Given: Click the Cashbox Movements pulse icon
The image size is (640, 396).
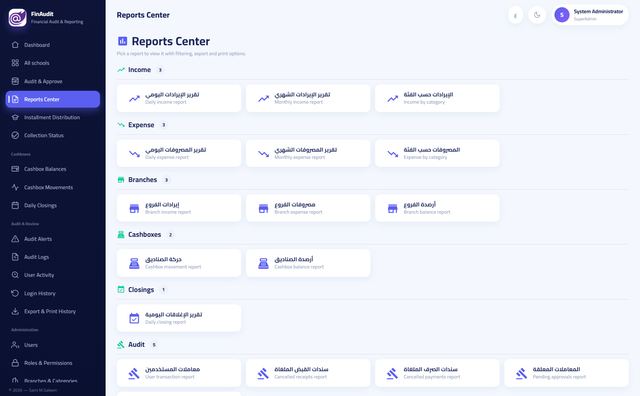Looking at the screenshot, I should coord(15,187).
